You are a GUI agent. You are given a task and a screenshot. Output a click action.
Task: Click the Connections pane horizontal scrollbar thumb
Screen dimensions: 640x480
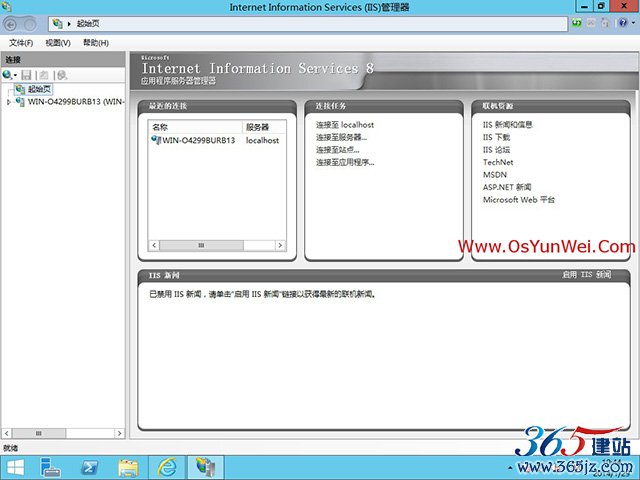click(x=38, y=433)
